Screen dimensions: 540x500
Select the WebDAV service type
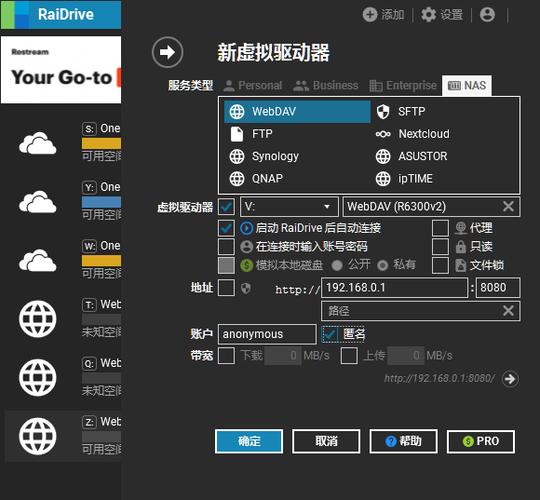point(297,112)
